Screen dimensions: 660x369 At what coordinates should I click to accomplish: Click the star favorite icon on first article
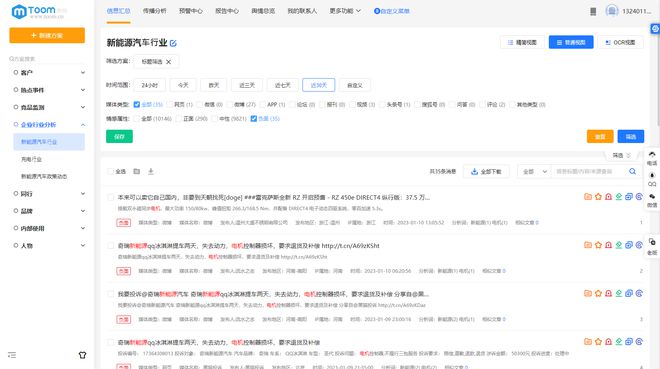click(x=598, y=196)
